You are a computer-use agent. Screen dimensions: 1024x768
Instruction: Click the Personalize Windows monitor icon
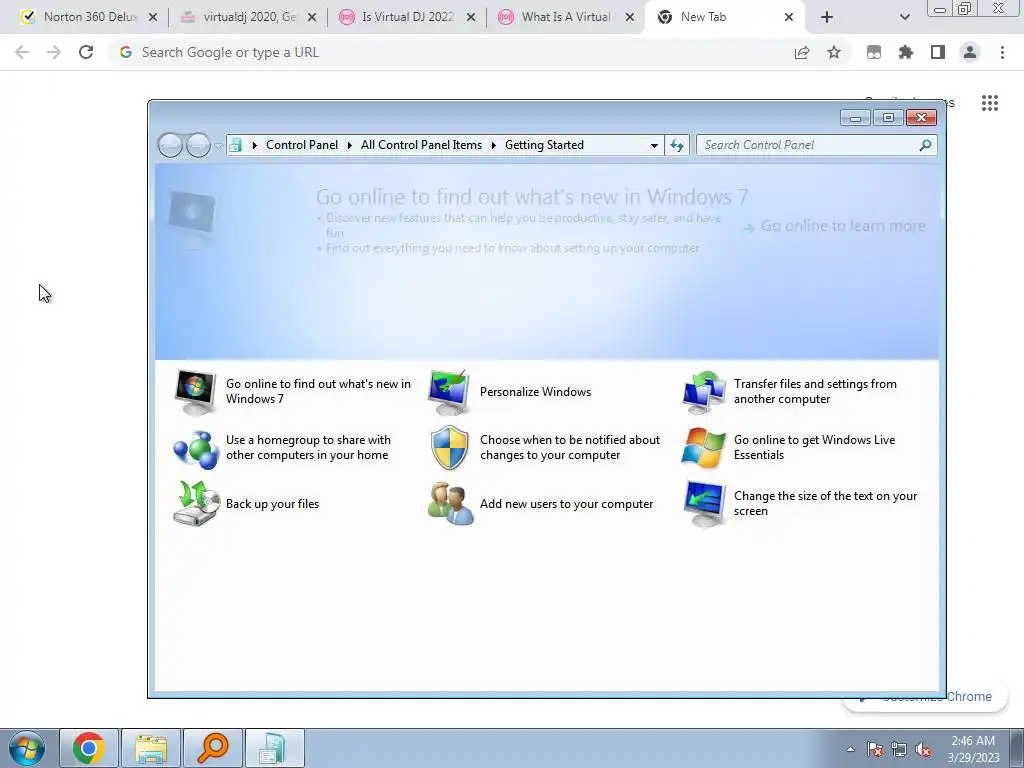449,392
